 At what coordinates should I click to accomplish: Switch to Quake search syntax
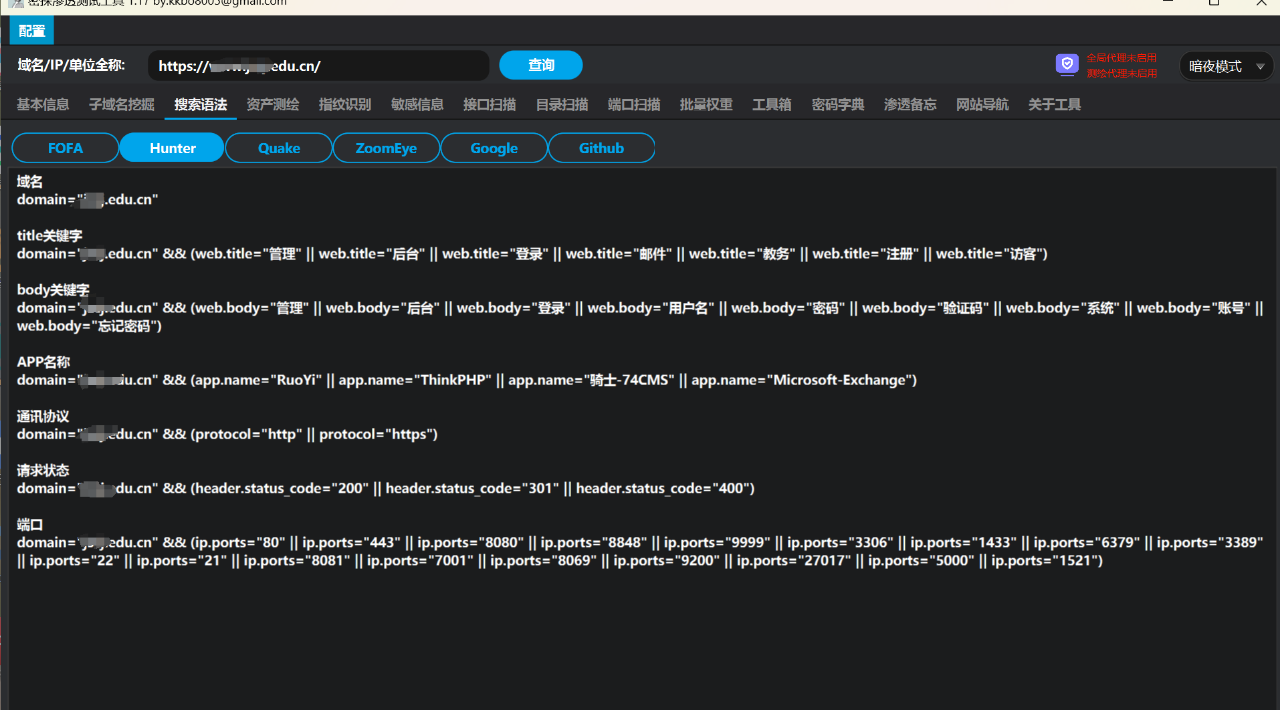pyautogui.click(x=279, y=148)
